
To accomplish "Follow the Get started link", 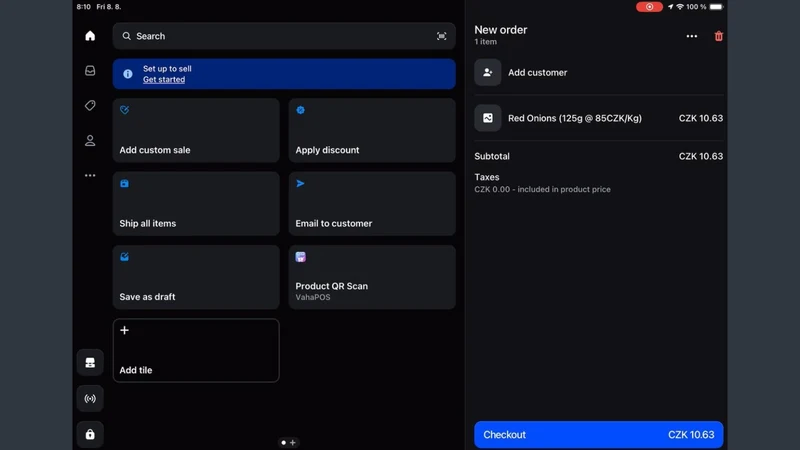I will pyautogui.click(x=164, y=80).
